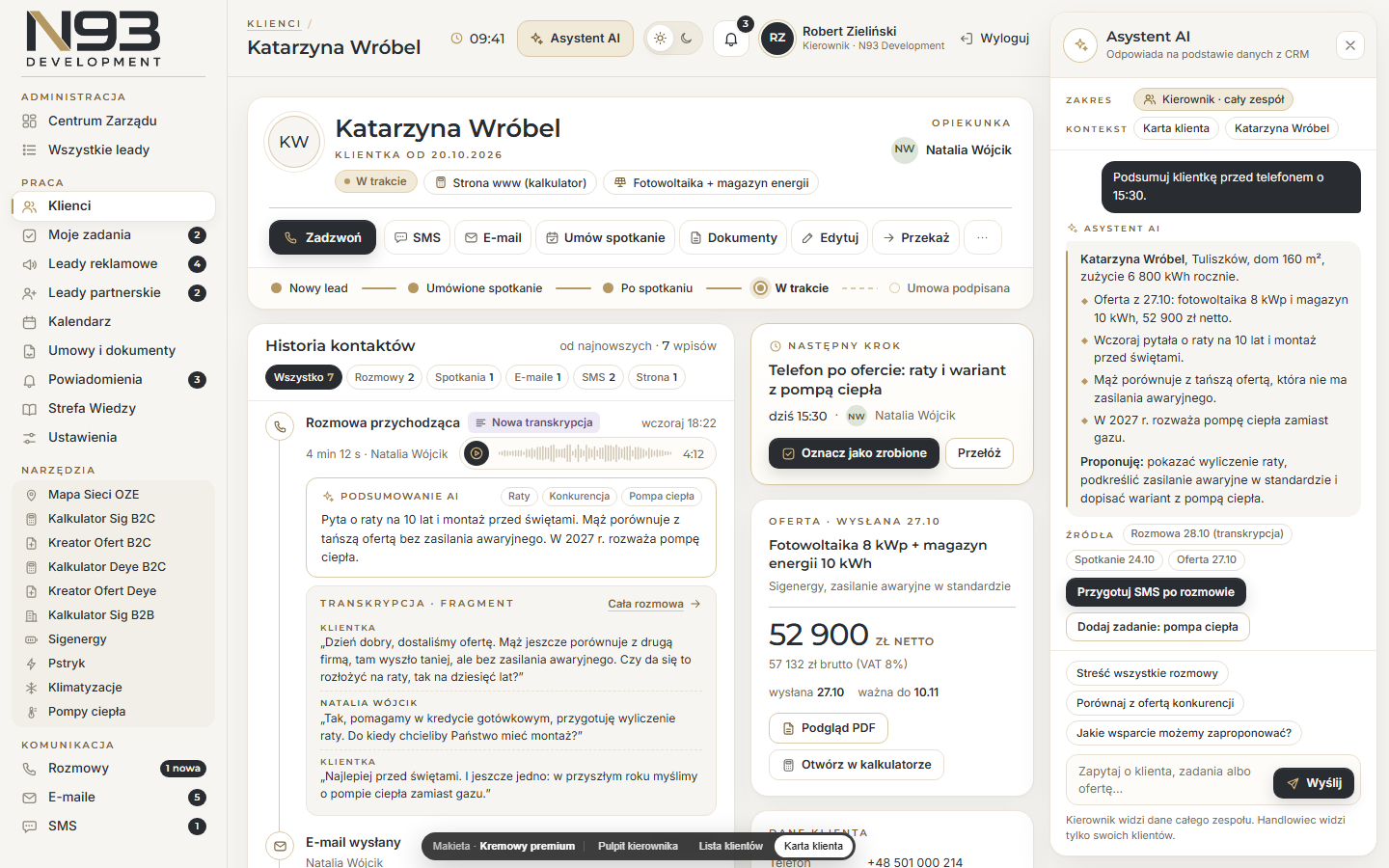Select suggestion Porównaj z ofertą konkurencji
1389x868 pixels.
coord(1155,703)
